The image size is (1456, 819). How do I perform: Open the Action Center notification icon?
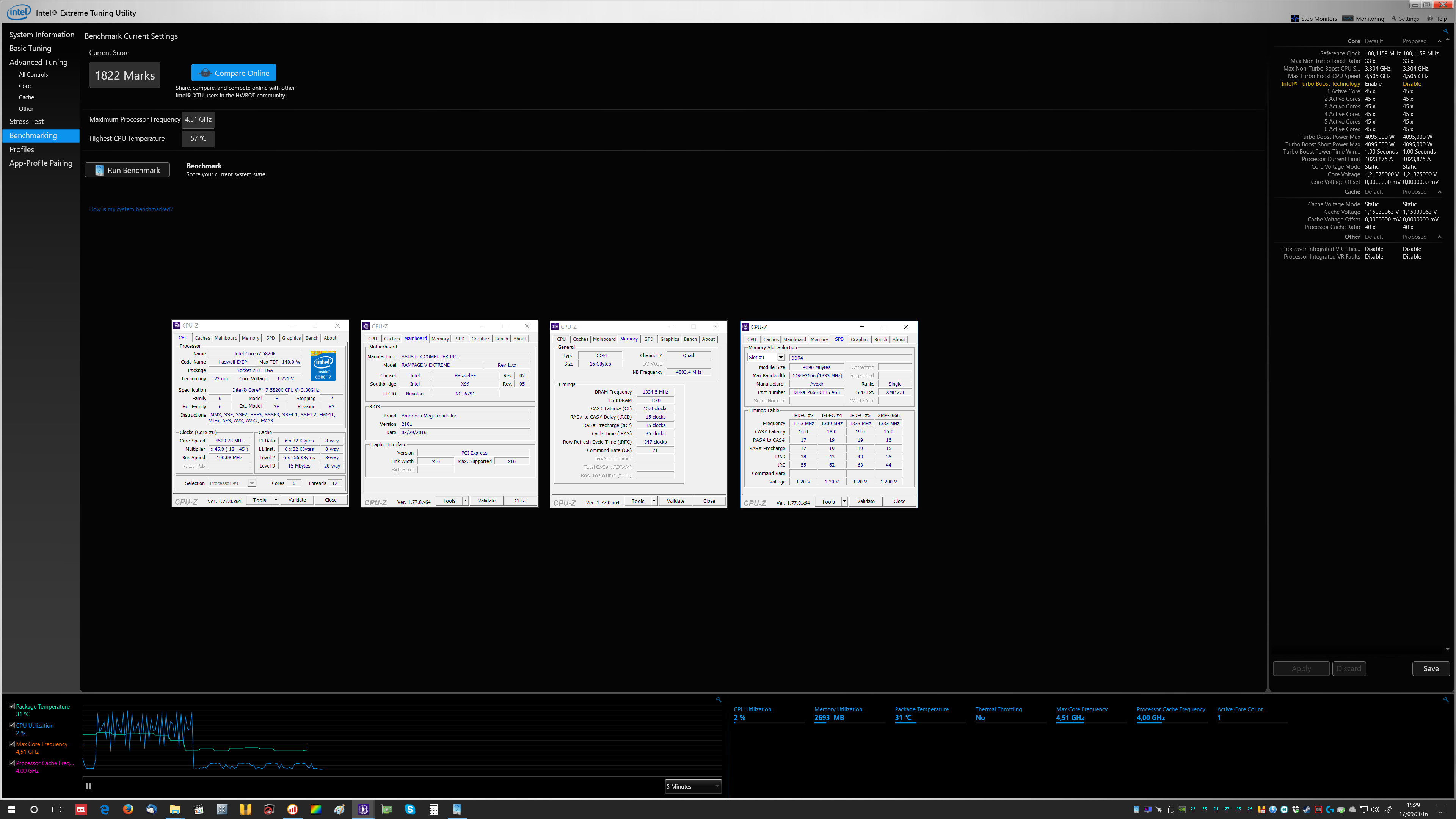tap(1441, 810)
